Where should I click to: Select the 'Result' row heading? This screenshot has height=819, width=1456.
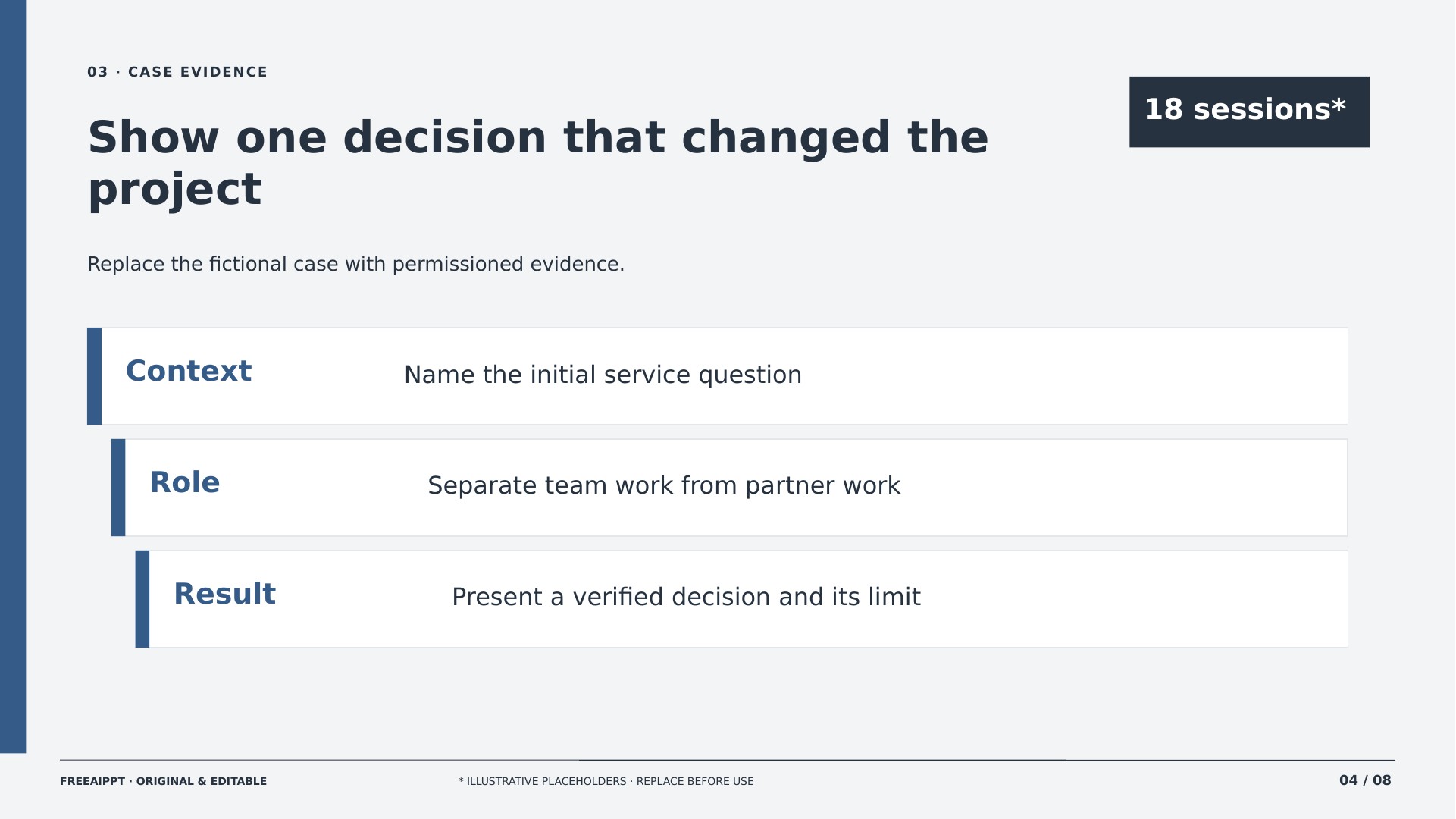(224, 594)
